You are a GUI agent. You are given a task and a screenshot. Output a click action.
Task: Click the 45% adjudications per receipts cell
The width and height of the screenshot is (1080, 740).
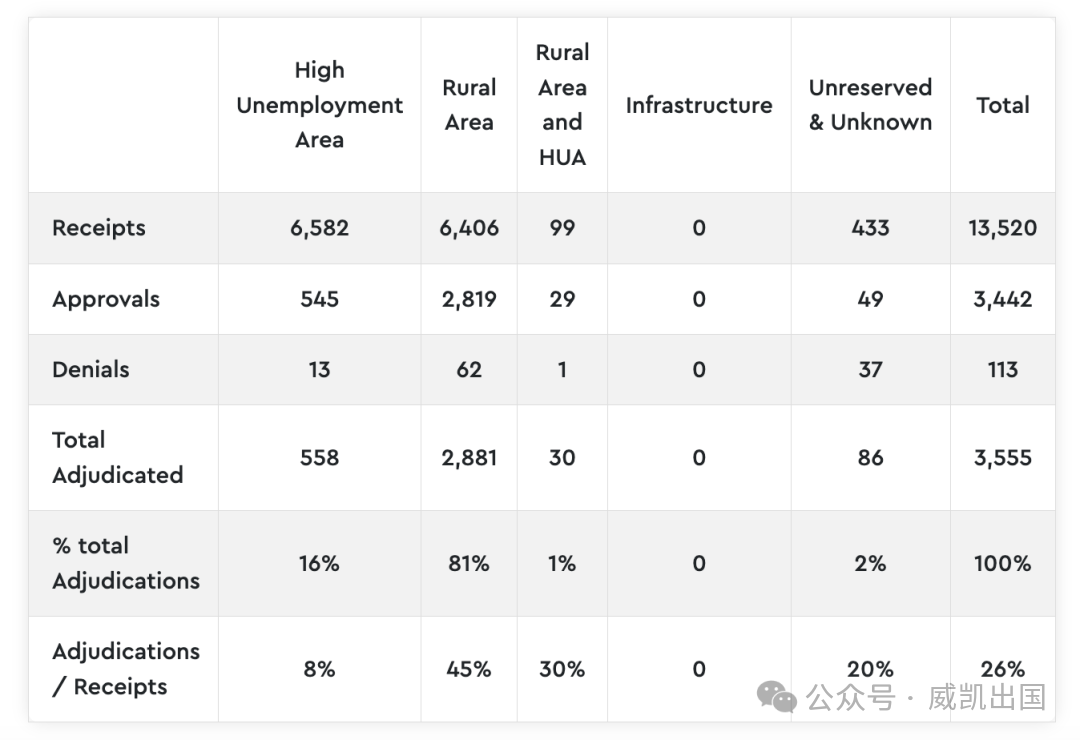(x=469, y=669)
